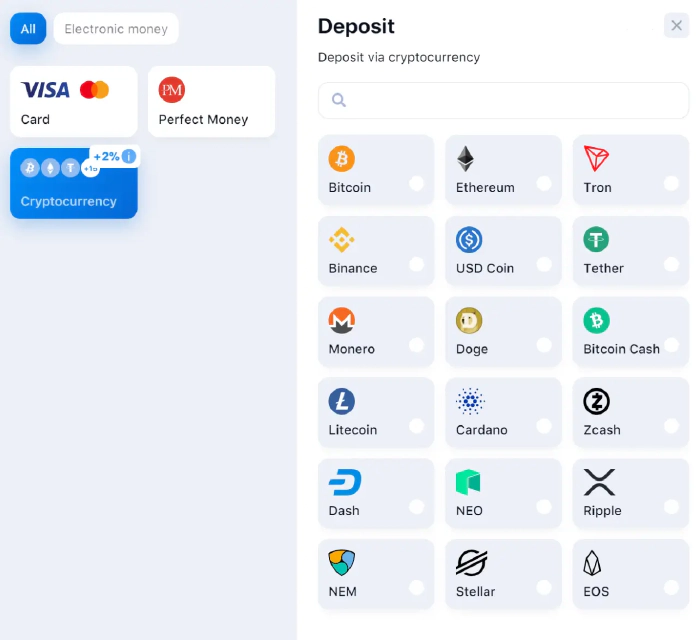700x640 pixels.
Task: Select the Tether radio button
Action: 671,264
